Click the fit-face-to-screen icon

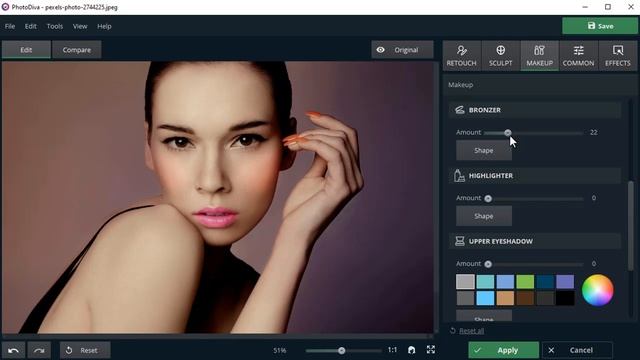pos(411,350)
